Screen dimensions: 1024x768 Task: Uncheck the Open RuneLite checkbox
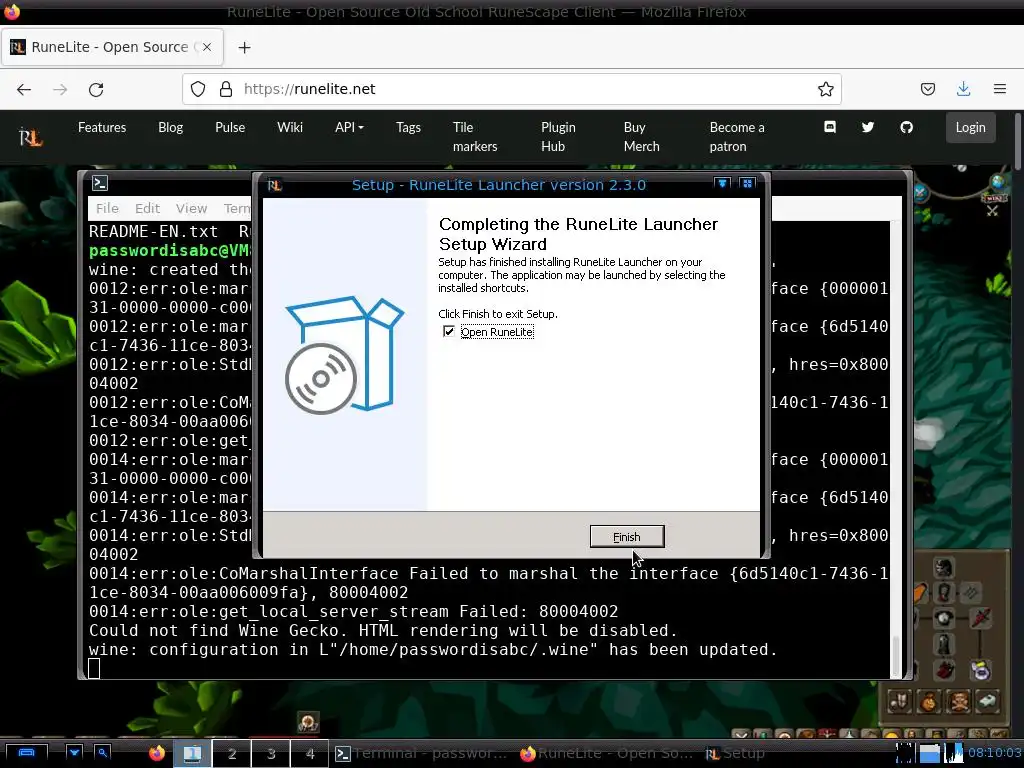[449, 331]
